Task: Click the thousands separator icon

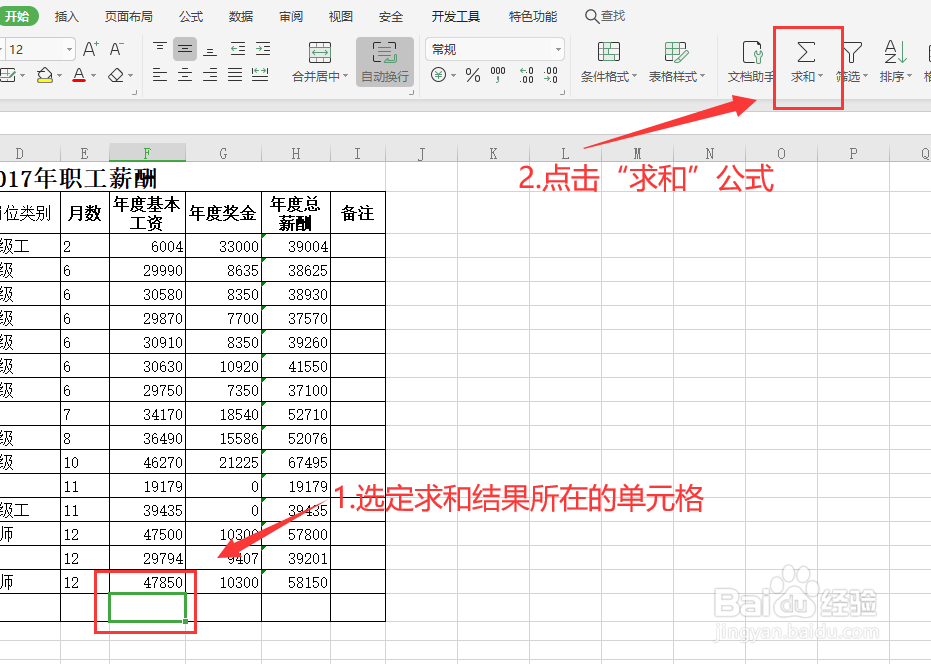Action: coord(496,76)
